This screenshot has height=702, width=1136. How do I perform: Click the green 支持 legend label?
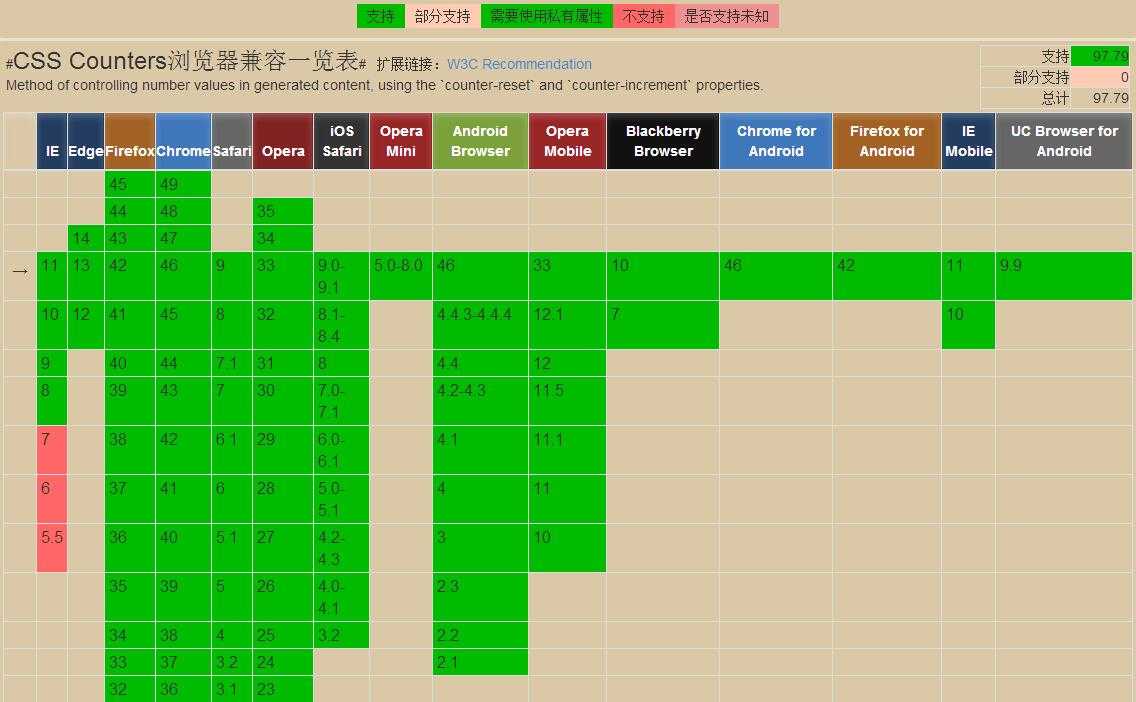point(380,16)
